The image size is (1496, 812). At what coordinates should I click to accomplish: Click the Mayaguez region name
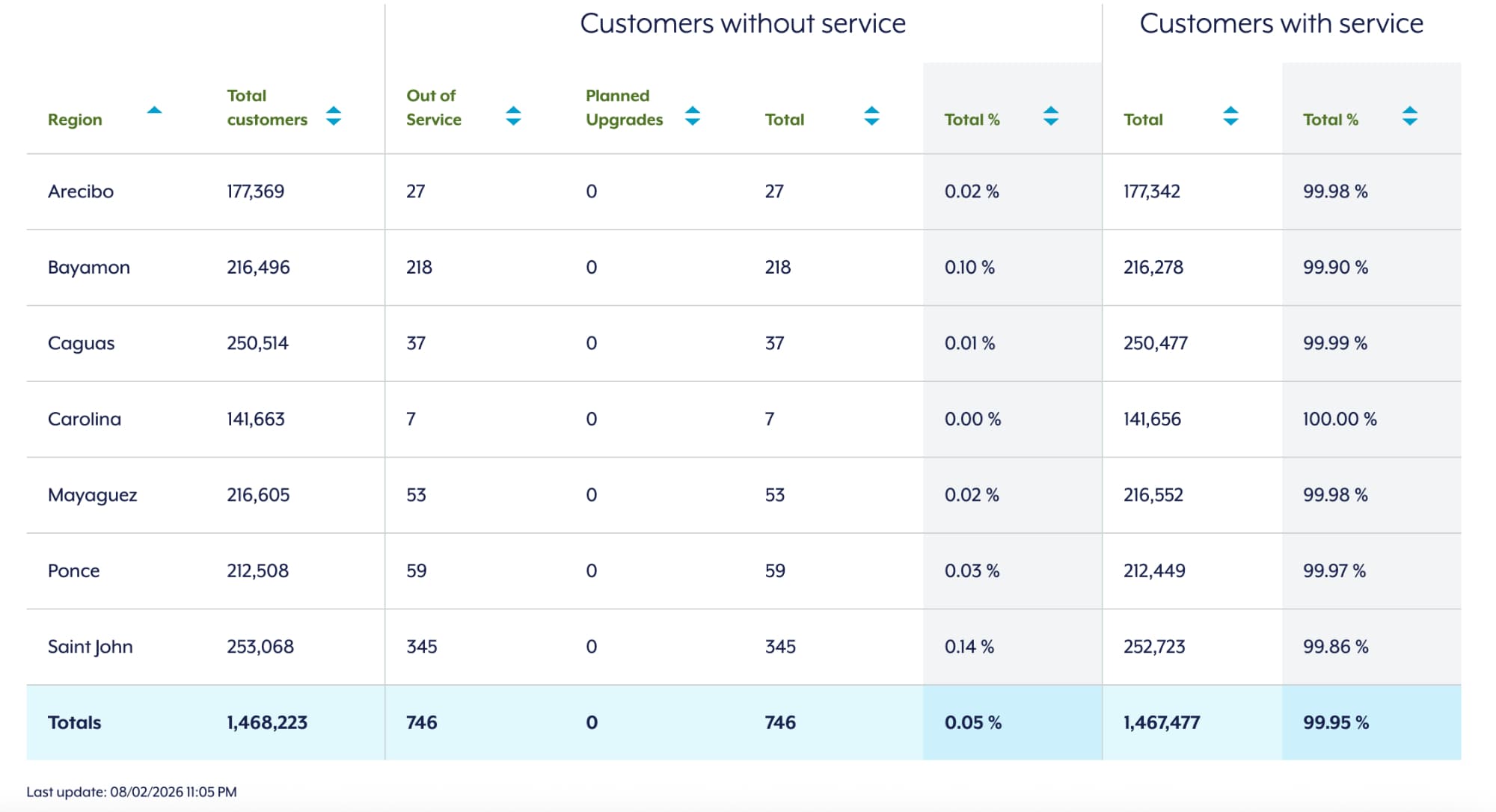(x=93, y=495)
